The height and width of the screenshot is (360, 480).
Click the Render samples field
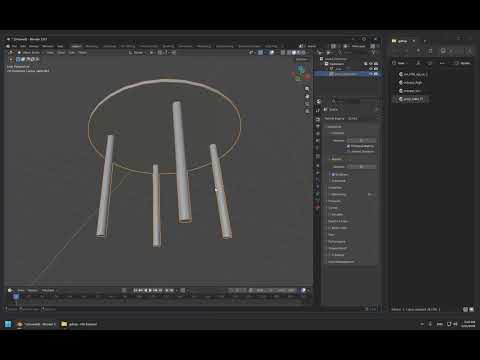click(362, 167)
